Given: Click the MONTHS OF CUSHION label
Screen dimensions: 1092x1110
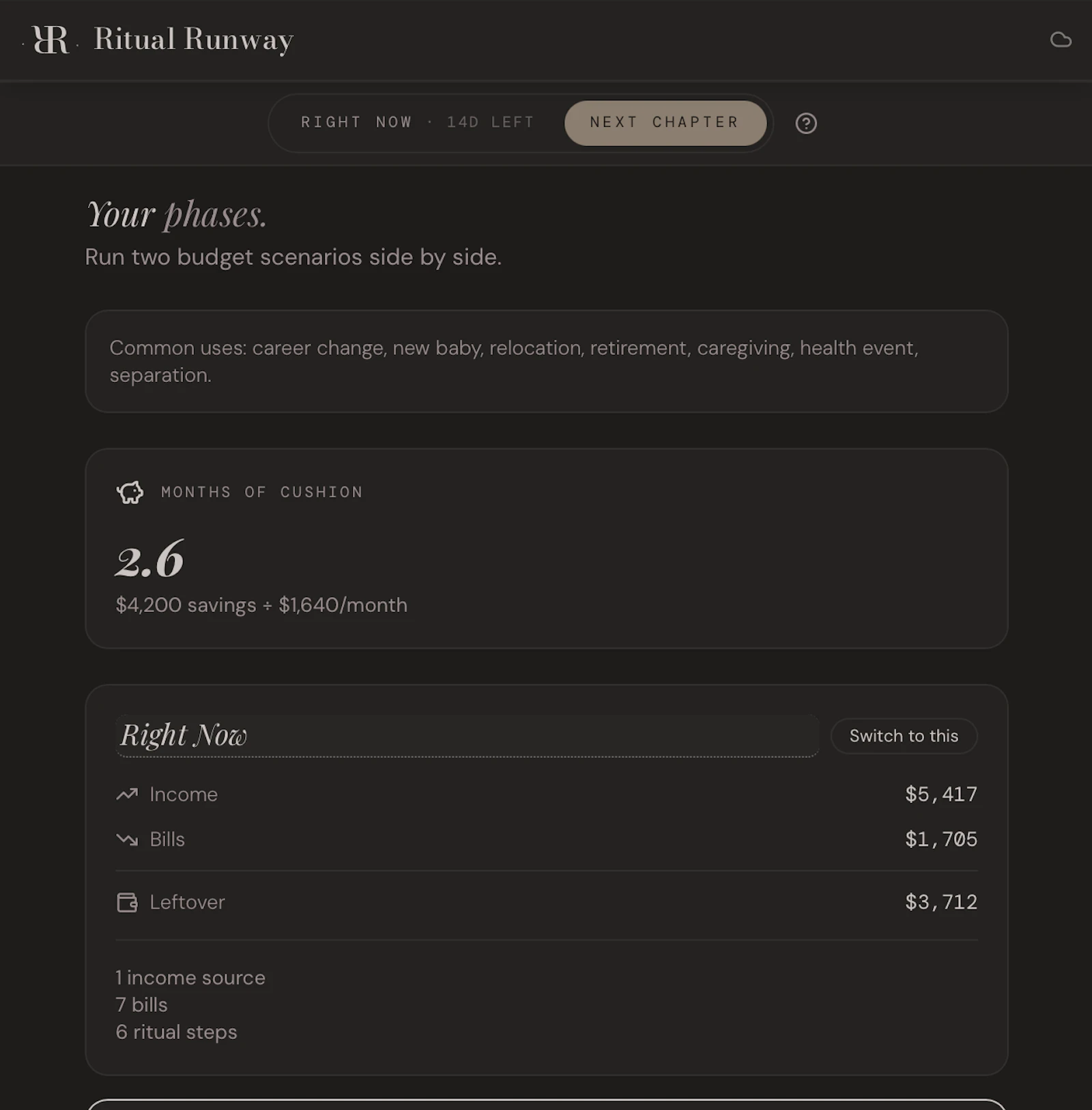Looking at the screenshot, I should pos(262,492).
